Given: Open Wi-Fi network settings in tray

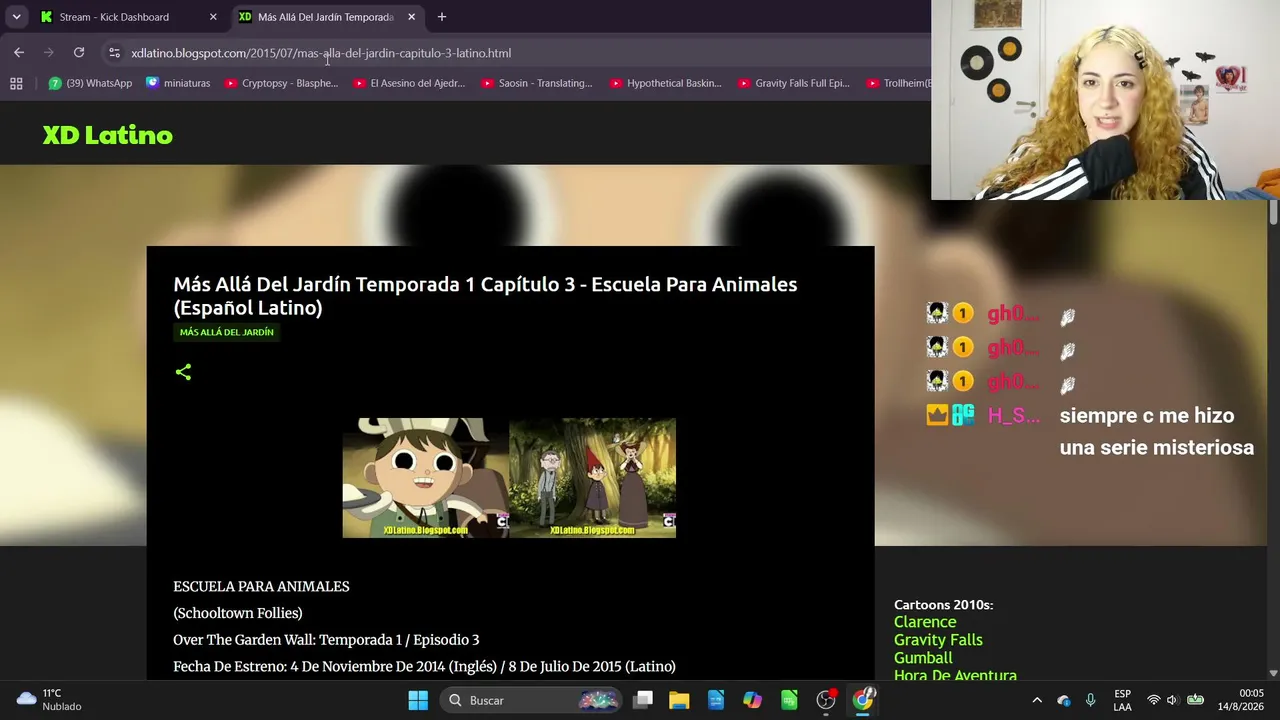Looking at the screenshot, I should [1154, 700].
